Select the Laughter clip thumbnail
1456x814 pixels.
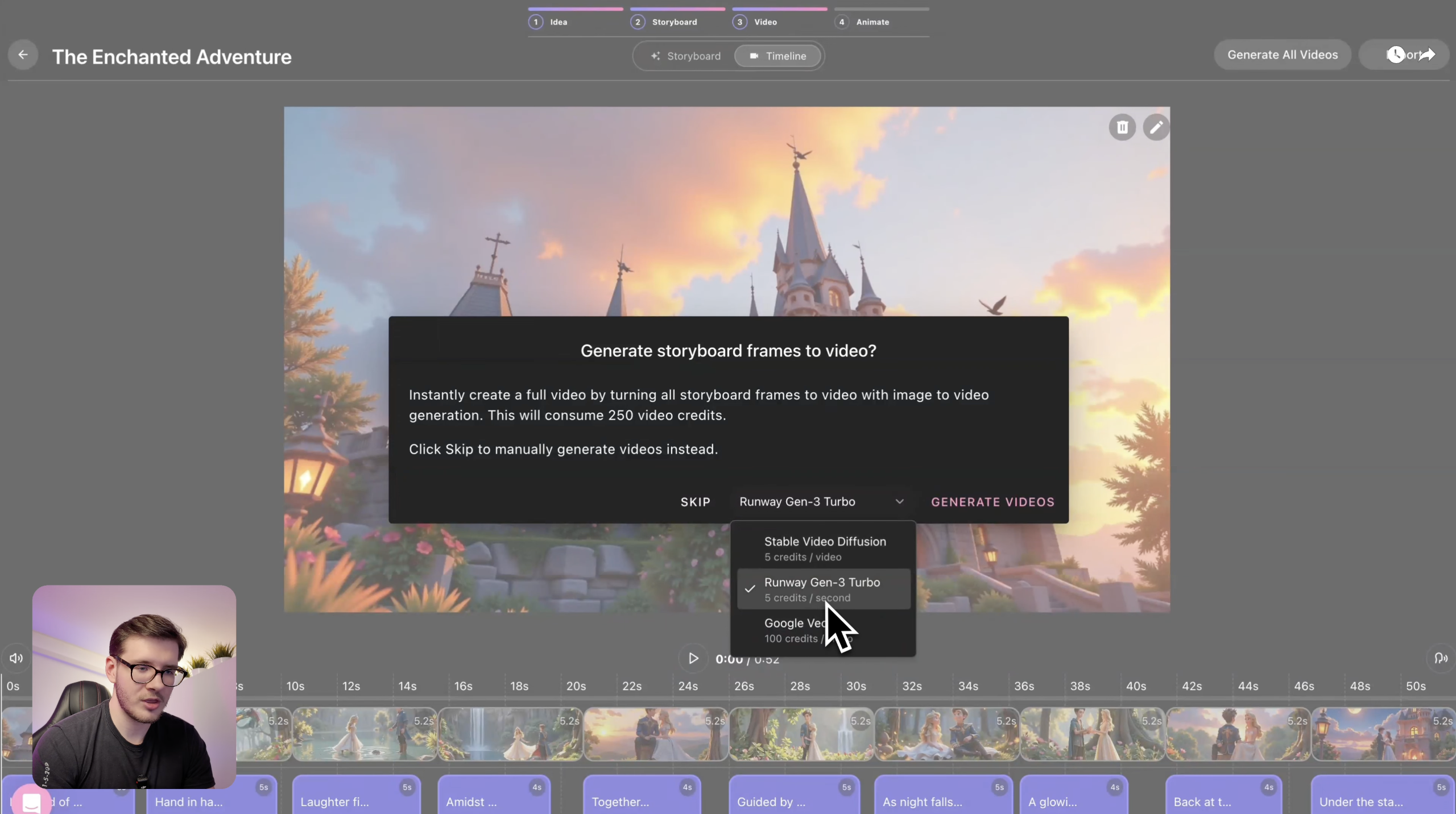364,734
